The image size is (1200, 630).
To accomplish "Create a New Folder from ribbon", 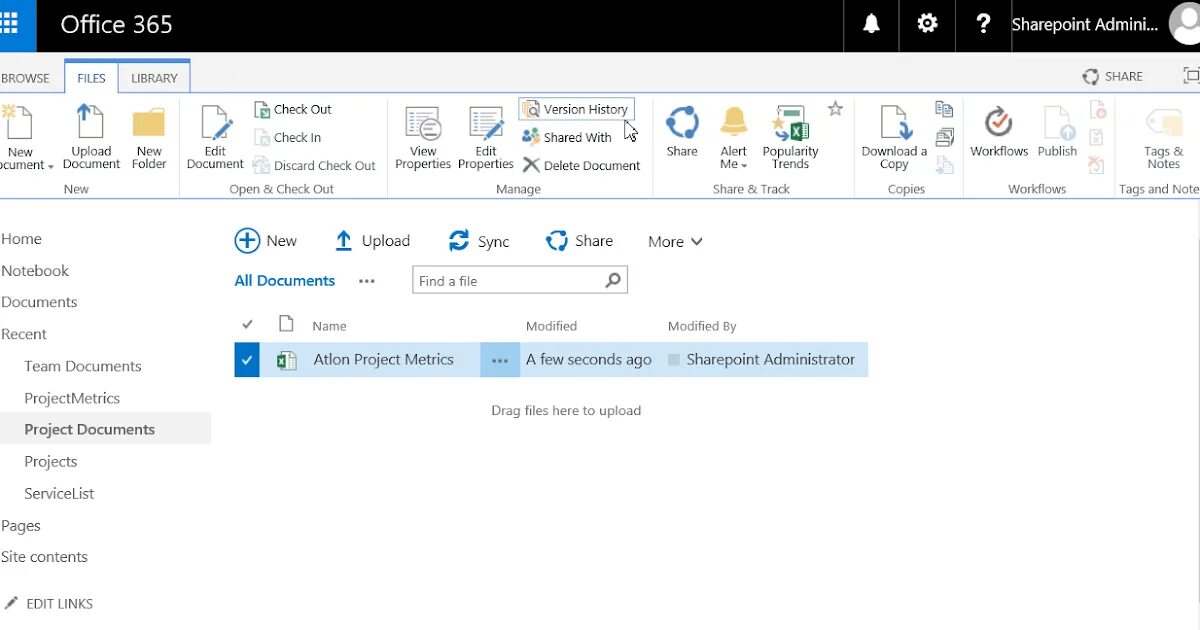I will pos(149,138).
